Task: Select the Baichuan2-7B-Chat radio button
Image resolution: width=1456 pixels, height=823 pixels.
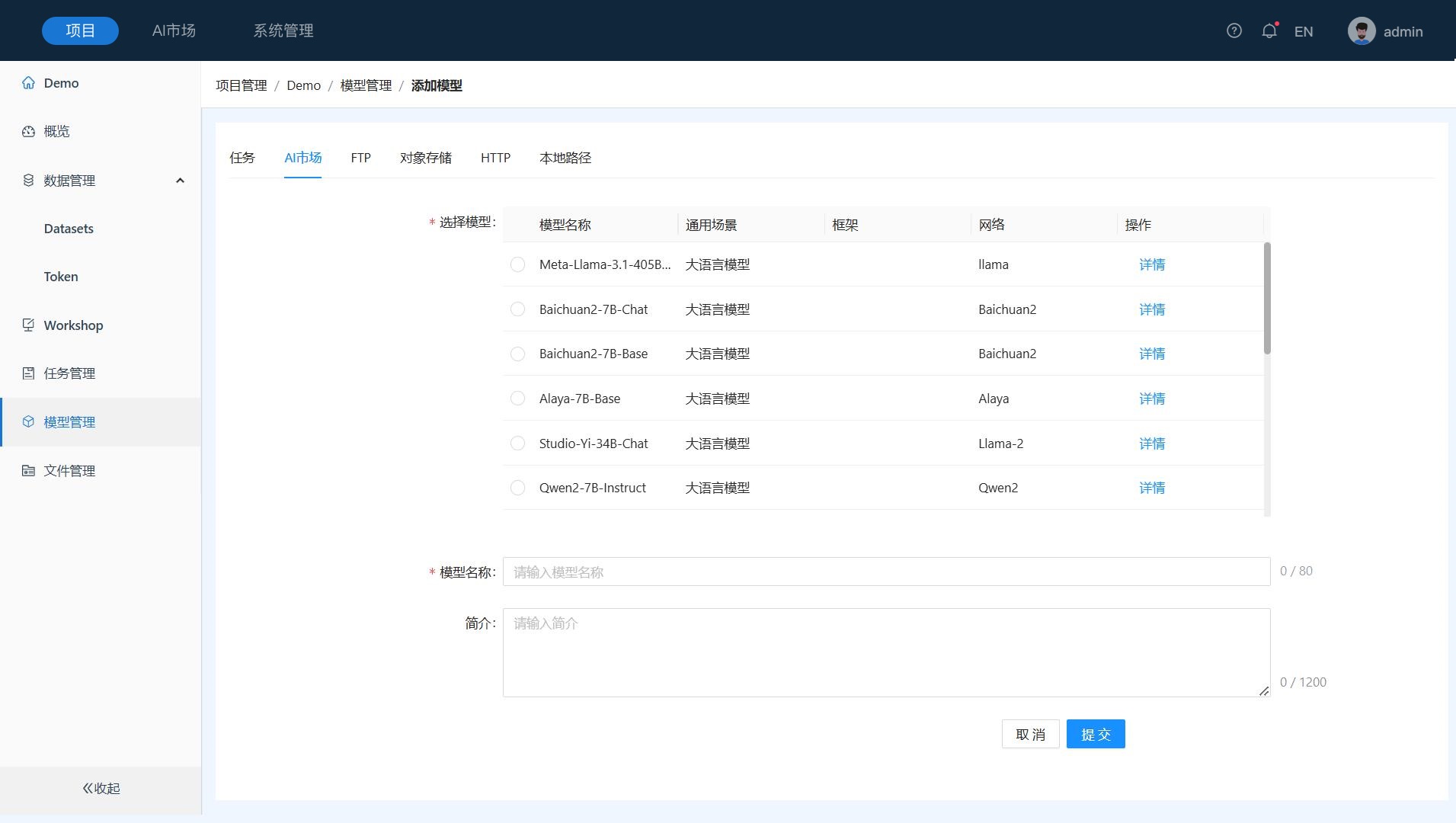Action: pos(517,309)
